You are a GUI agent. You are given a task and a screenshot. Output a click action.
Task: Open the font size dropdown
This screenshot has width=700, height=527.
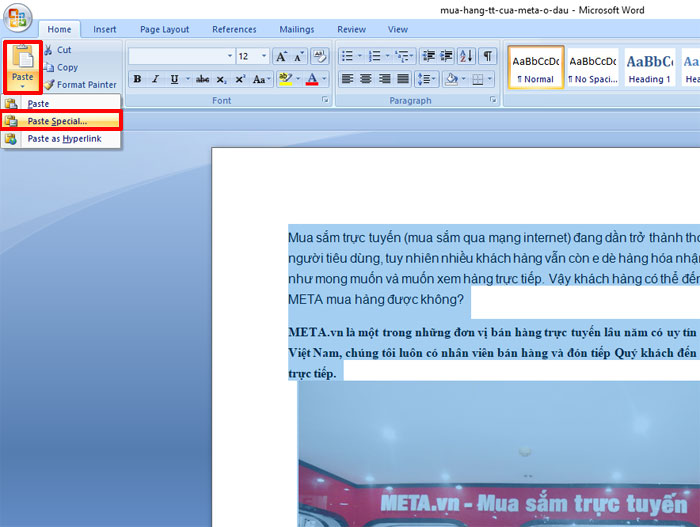click(264, 57)
